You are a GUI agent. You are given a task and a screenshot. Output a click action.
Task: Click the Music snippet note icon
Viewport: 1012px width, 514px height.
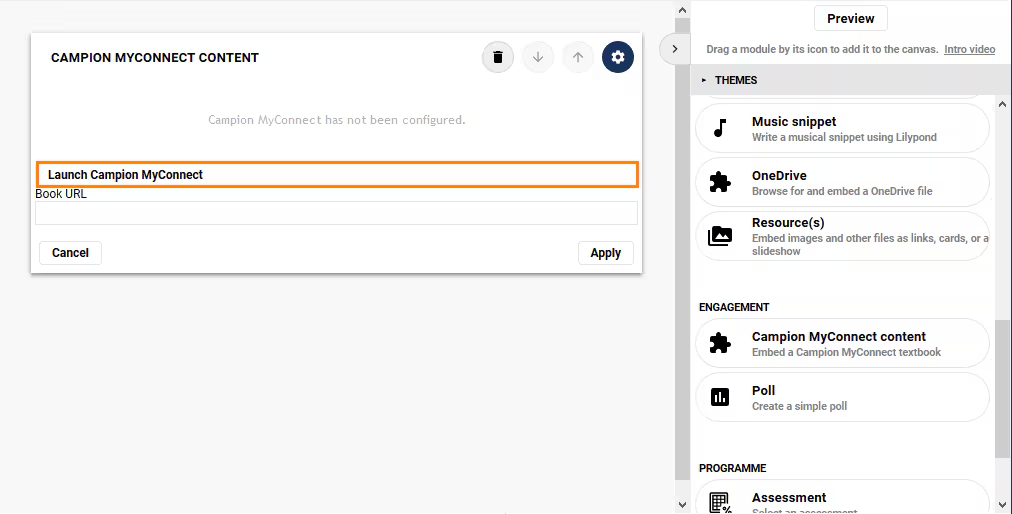point(720,128)
